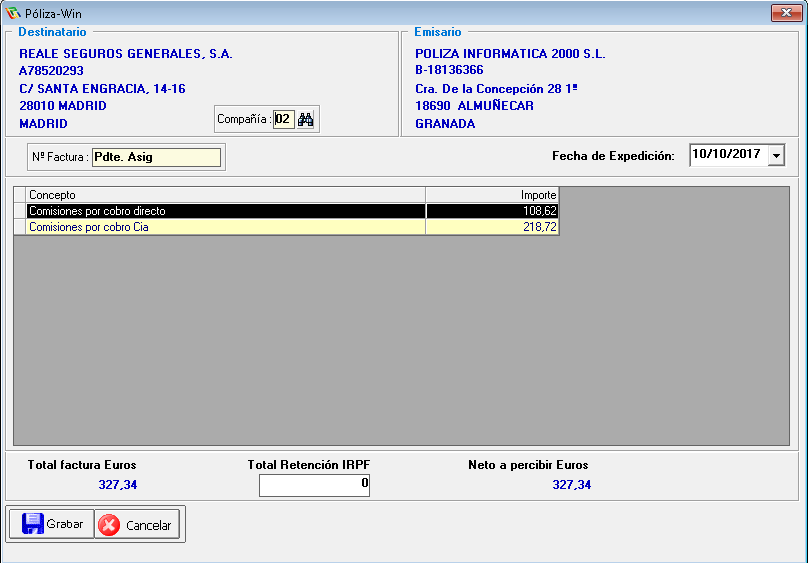The image size is (808, 563).
Task: Click the Compañía code field showing 02
Action: [283, 120]
